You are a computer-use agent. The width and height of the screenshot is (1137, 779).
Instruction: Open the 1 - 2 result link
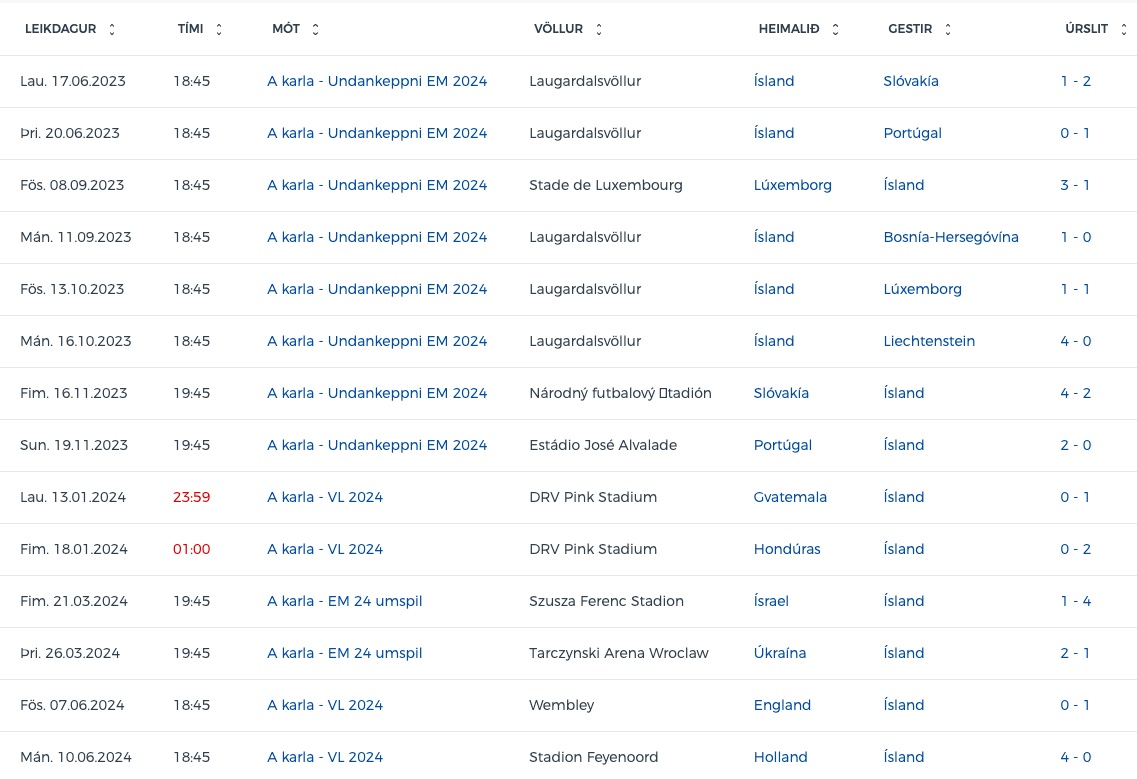click(x=1075, y=81)
